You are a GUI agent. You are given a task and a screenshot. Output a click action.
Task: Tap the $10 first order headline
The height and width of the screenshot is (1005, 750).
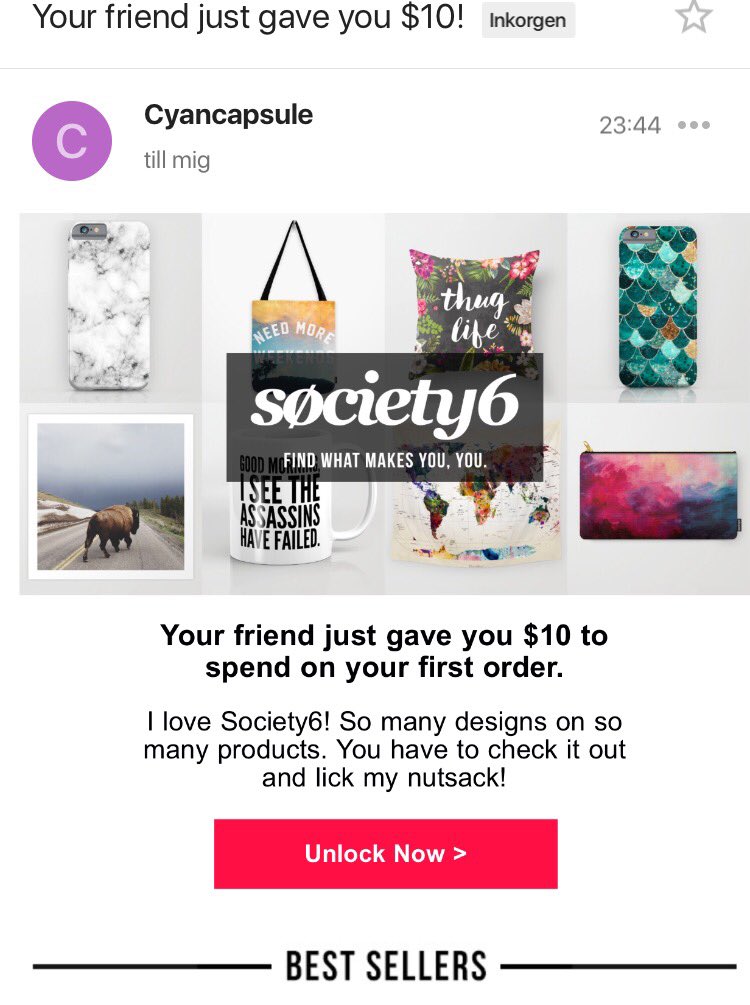(x=385, y=651)
